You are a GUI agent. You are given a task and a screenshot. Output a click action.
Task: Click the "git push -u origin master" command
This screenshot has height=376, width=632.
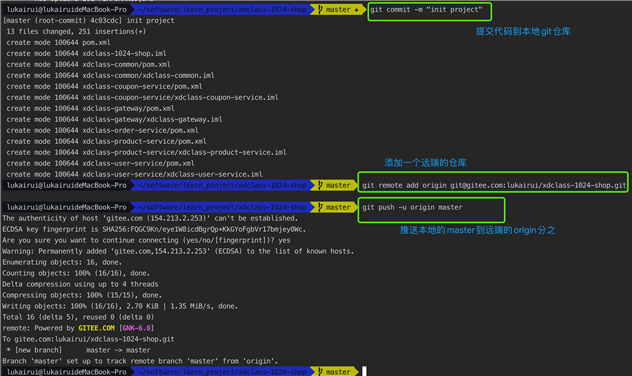[x=412, y=207]
